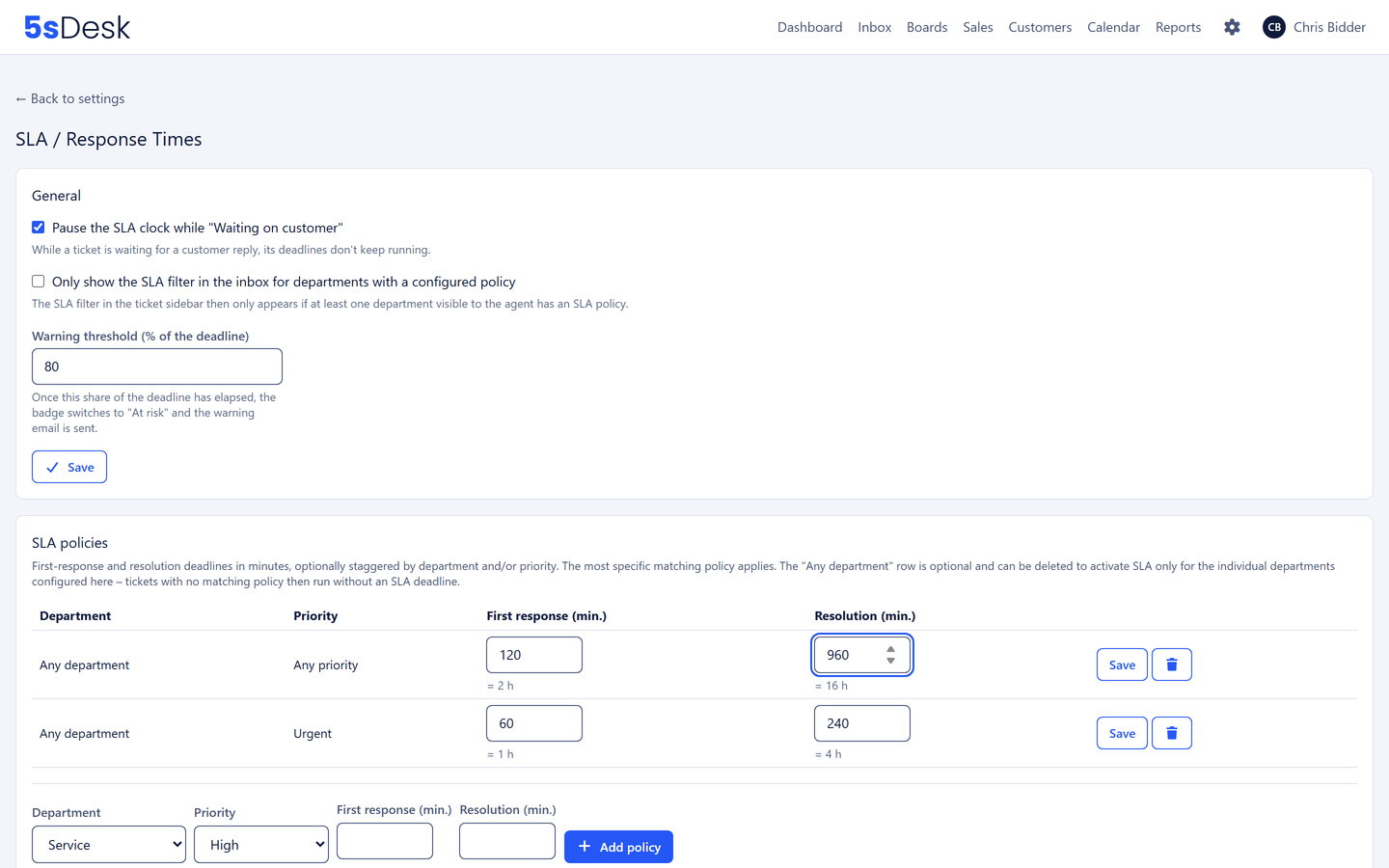Open the Calendar navigation item
Viewport: 1389px width, 868px height.
1113,27
